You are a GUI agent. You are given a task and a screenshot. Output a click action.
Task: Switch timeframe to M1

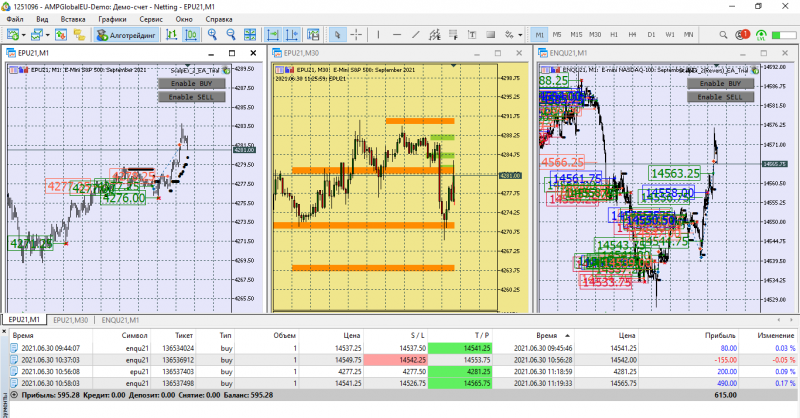click(x=540, y=35)
